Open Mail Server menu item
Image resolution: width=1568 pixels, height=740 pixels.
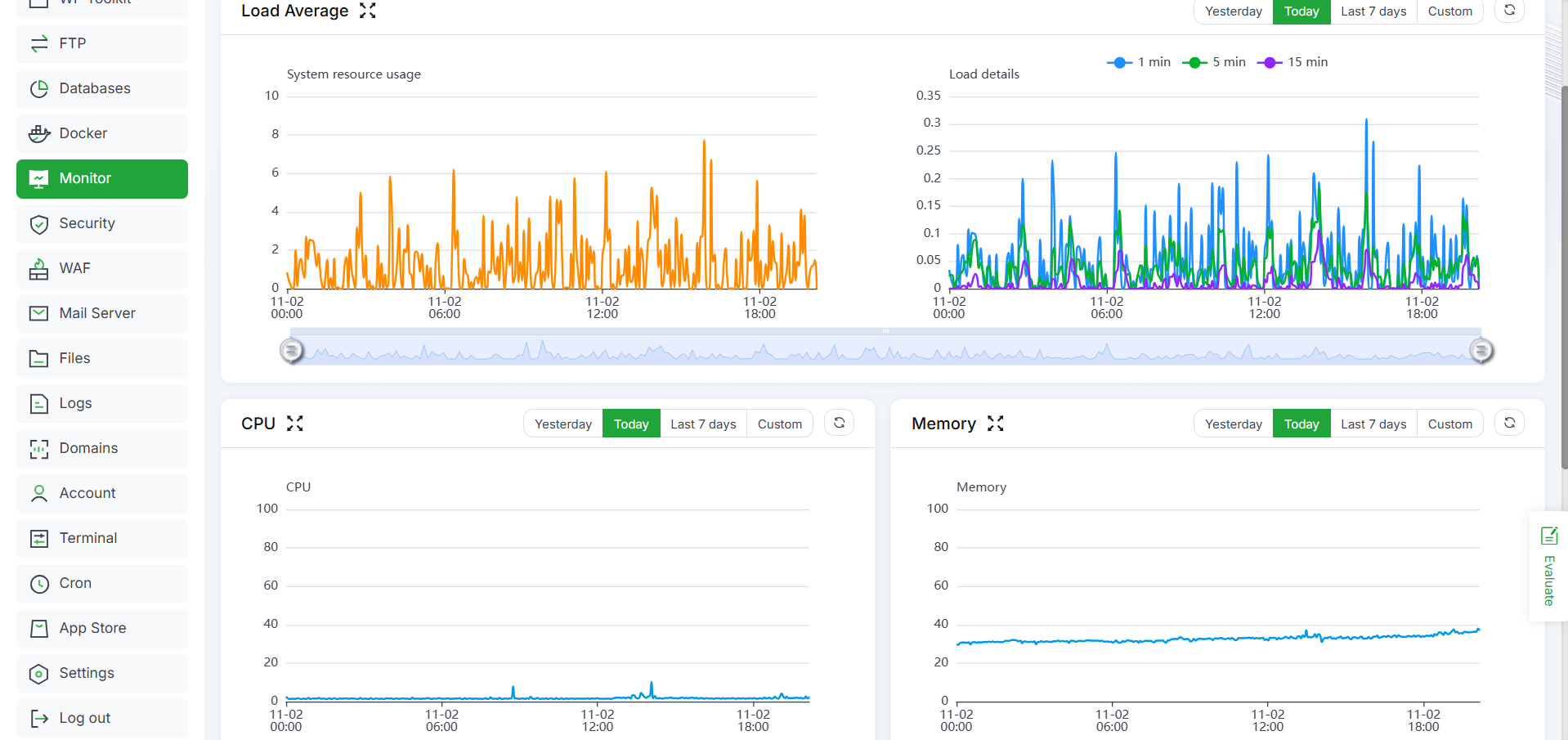click(102, 313)
